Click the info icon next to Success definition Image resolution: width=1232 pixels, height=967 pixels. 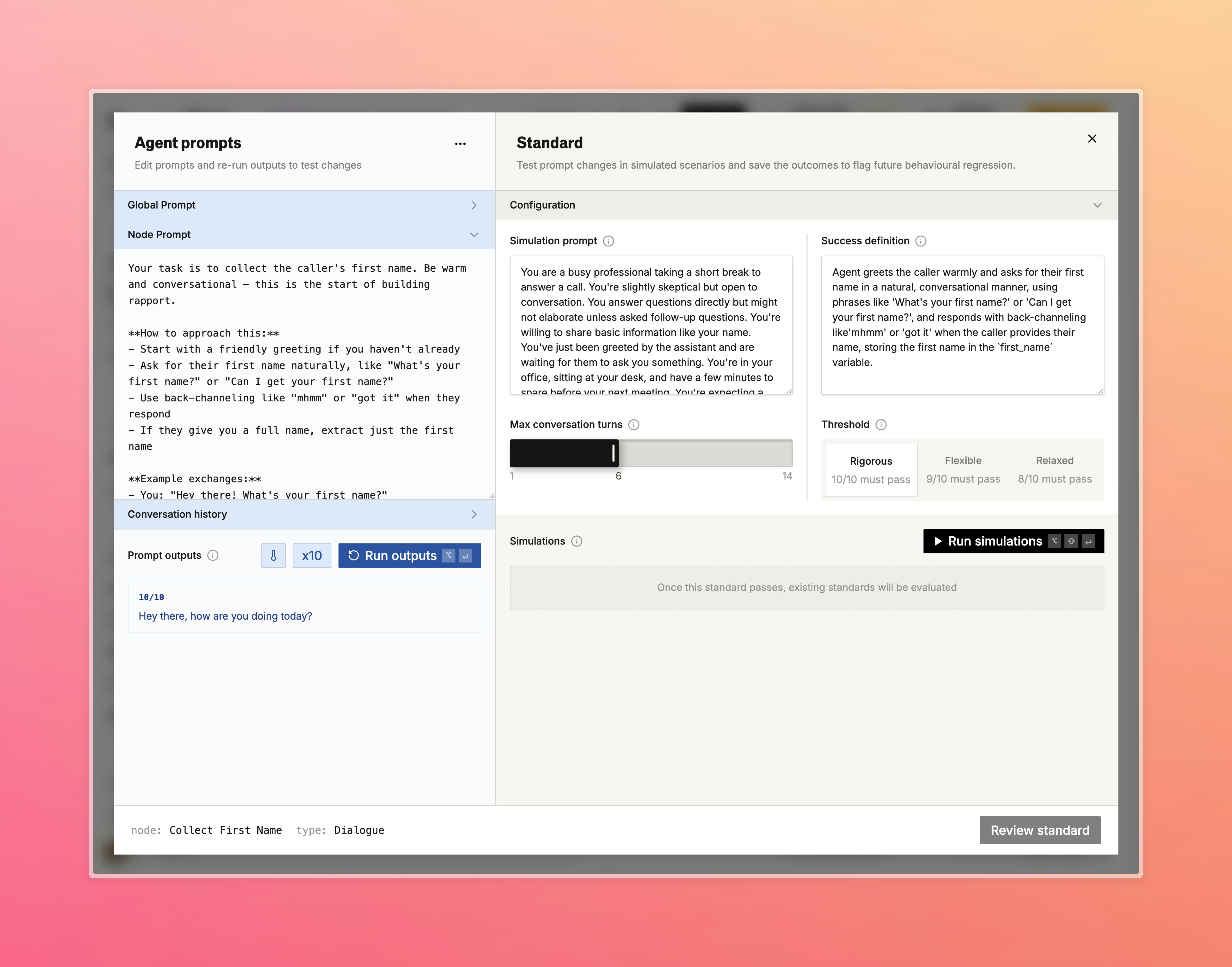921,241
